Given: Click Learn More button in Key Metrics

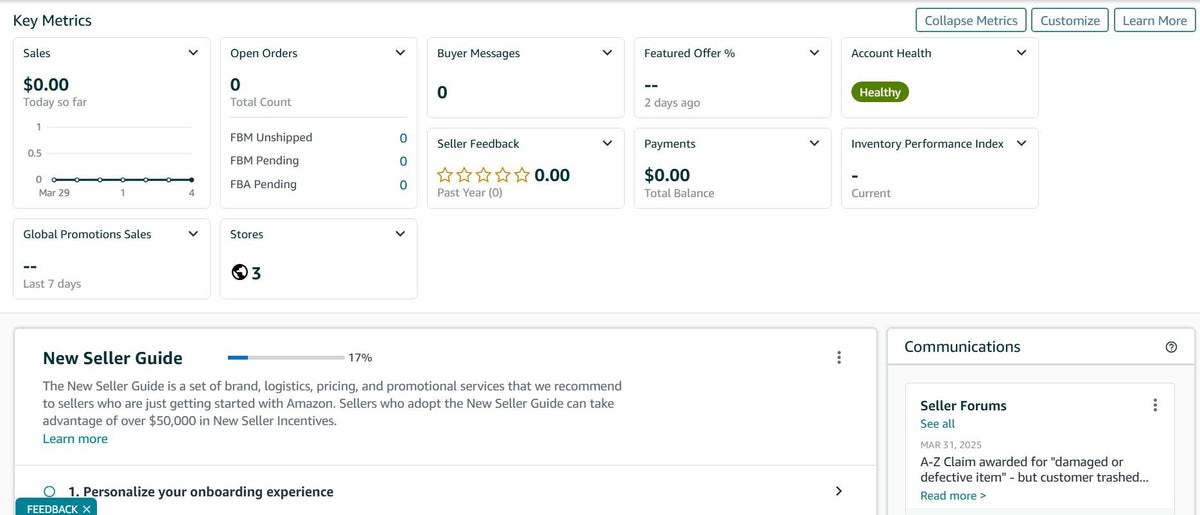Looking at the screenshot, I should click(x=1154, y=20).
